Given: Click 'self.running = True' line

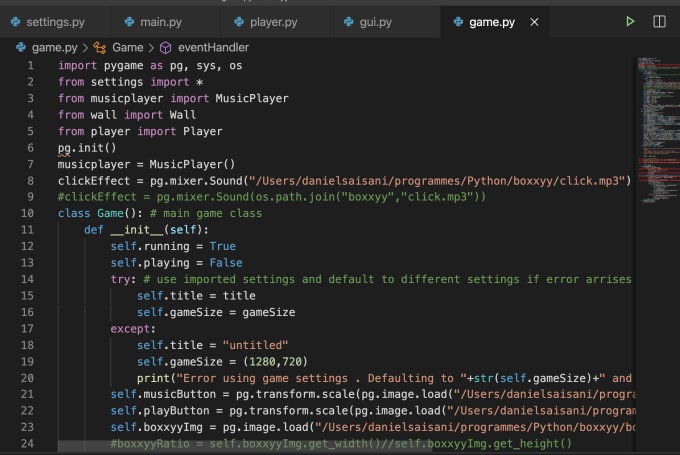Looking at the screenshot, I should pyautogui.click(x=173, y=246).
